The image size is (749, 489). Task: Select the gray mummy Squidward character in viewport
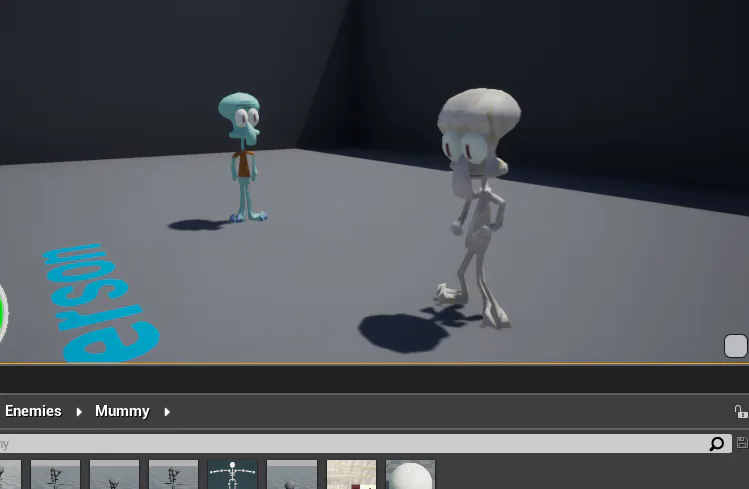(479, 208)
